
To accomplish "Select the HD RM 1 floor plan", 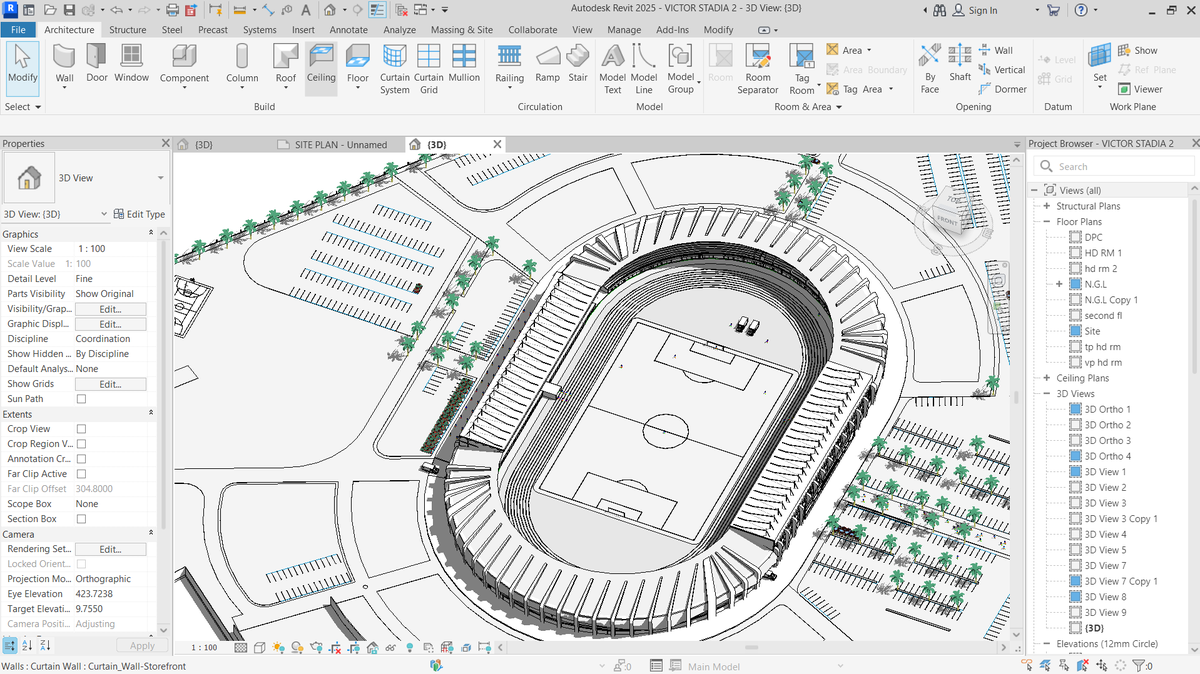I will click(x=1103, y=253).
